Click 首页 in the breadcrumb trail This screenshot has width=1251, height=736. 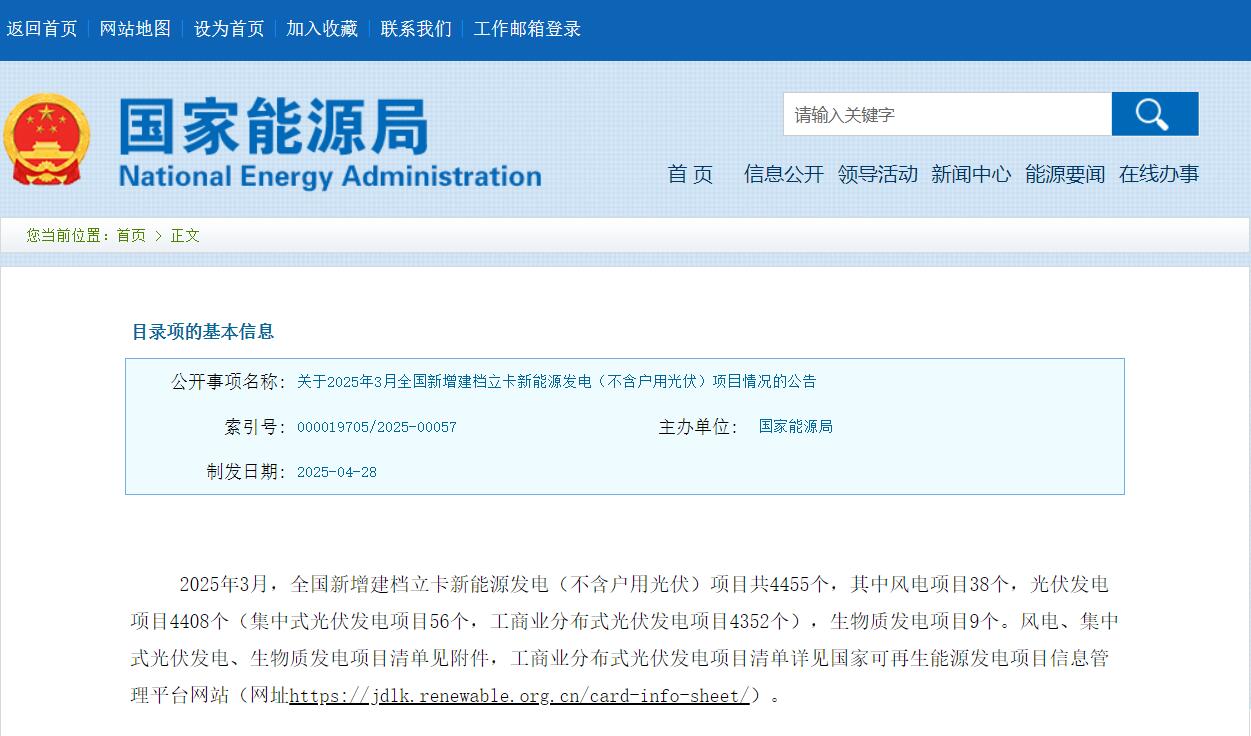point(131,235)
